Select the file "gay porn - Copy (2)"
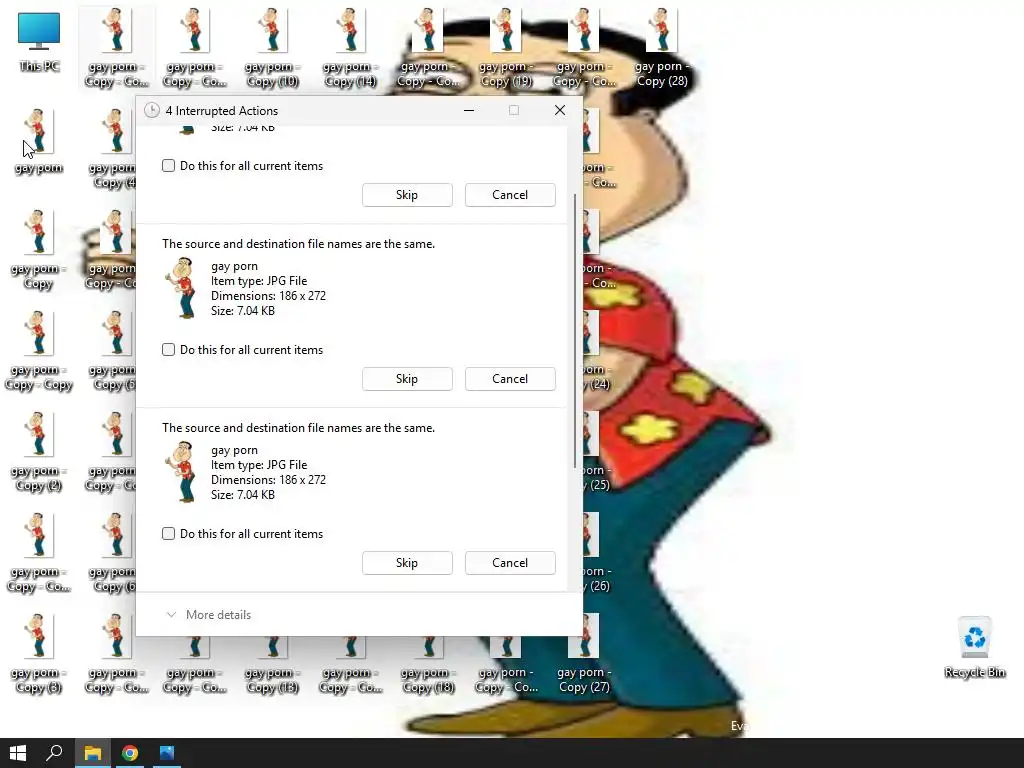 coord(38,452)
